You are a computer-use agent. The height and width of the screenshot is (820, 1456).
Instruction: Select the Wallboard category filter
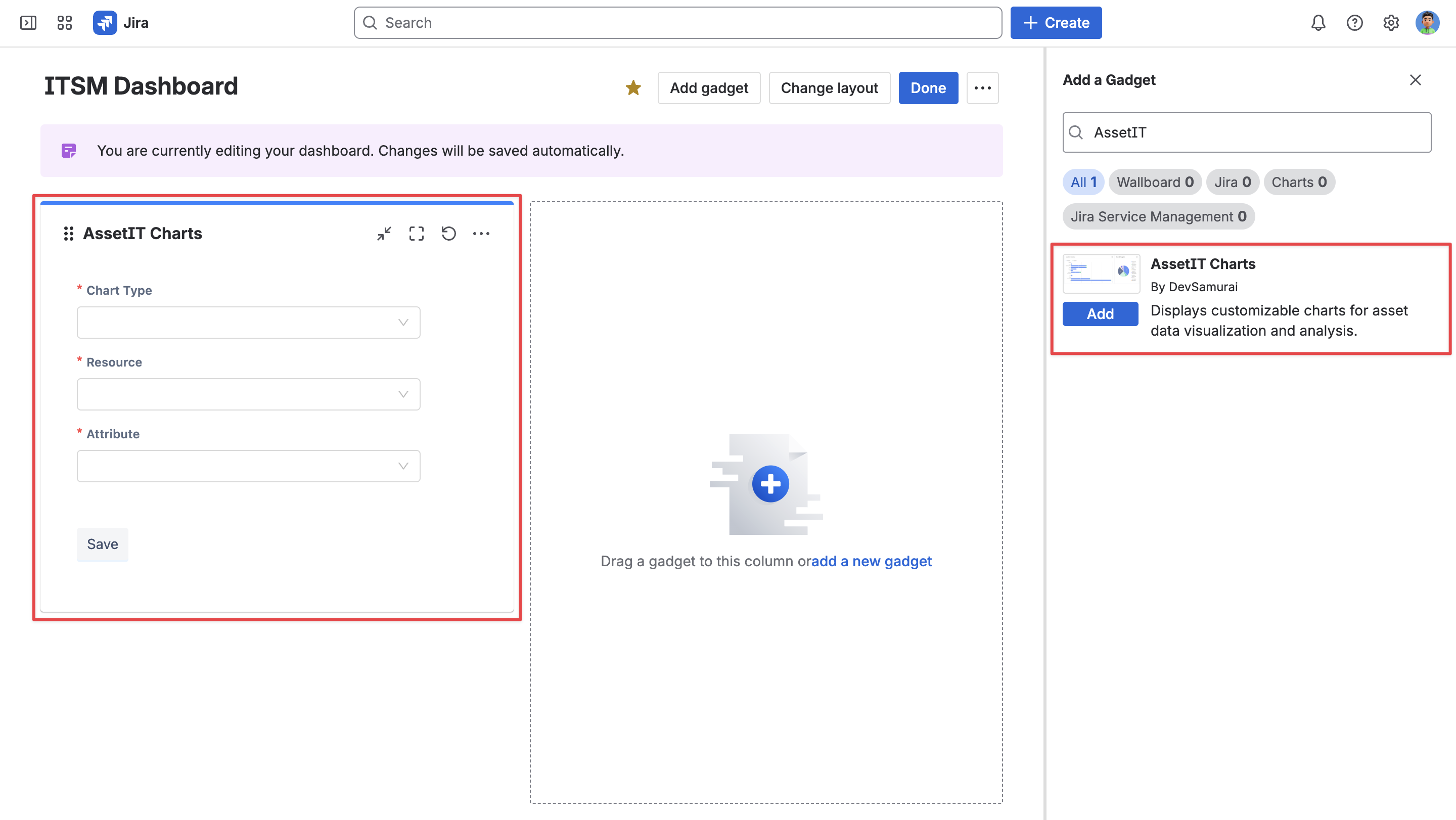coord(1155,182)
